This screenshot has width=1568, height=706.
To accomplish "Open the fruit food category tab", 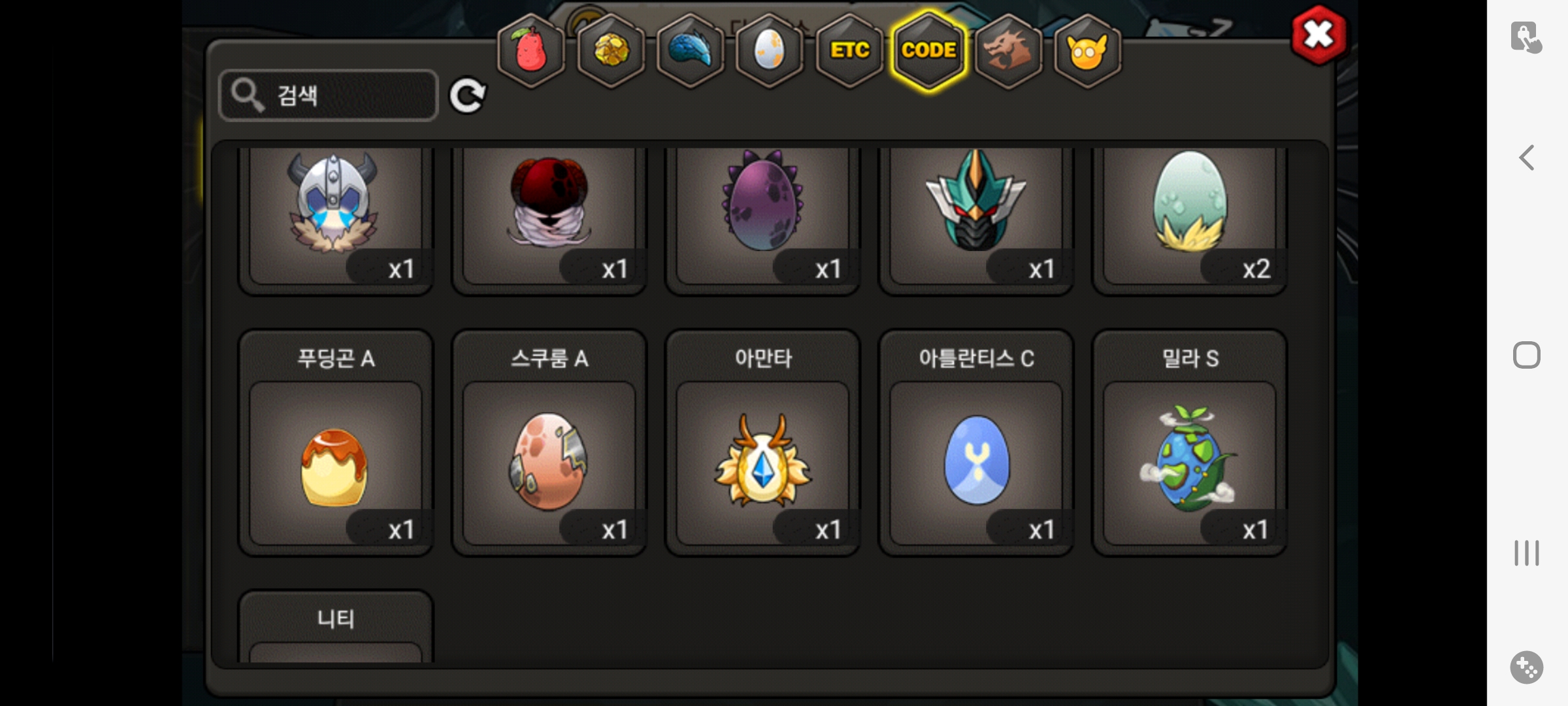I will click(x=531, y=50).
